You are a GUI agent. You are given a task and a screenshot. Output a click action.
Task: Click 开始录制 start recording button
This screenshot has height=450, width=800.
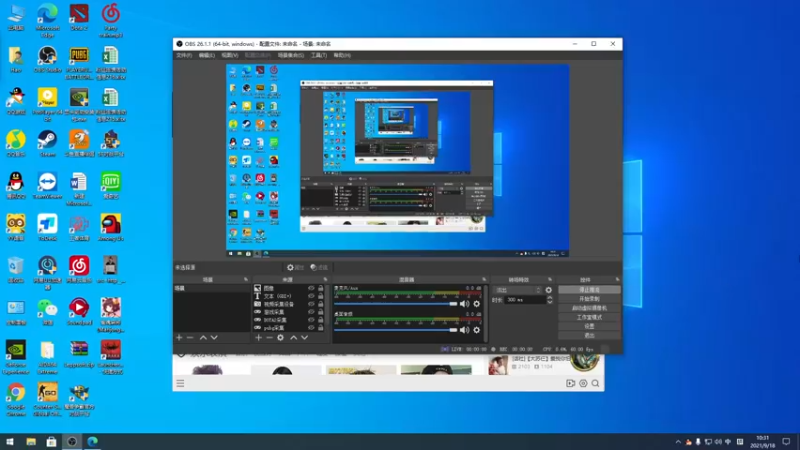pos(589,299)
